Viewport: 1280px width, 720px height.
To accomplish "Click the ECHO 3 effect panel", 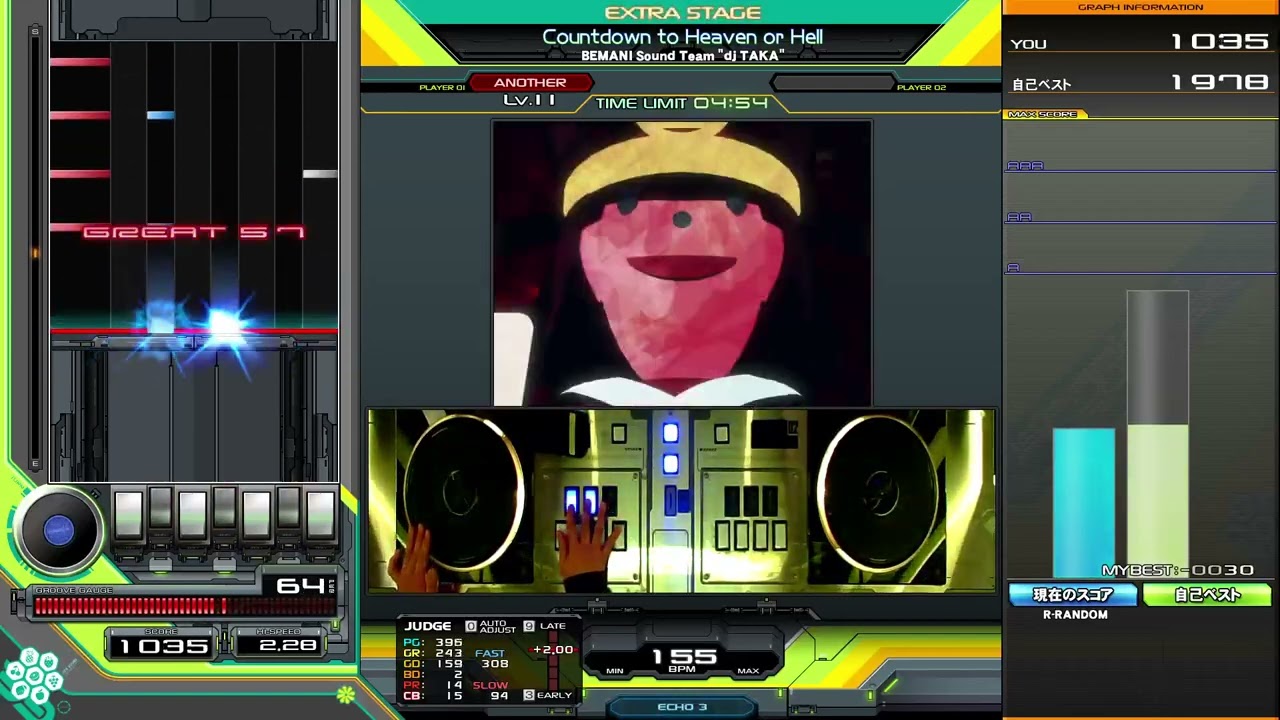I will tap(682, 707).
